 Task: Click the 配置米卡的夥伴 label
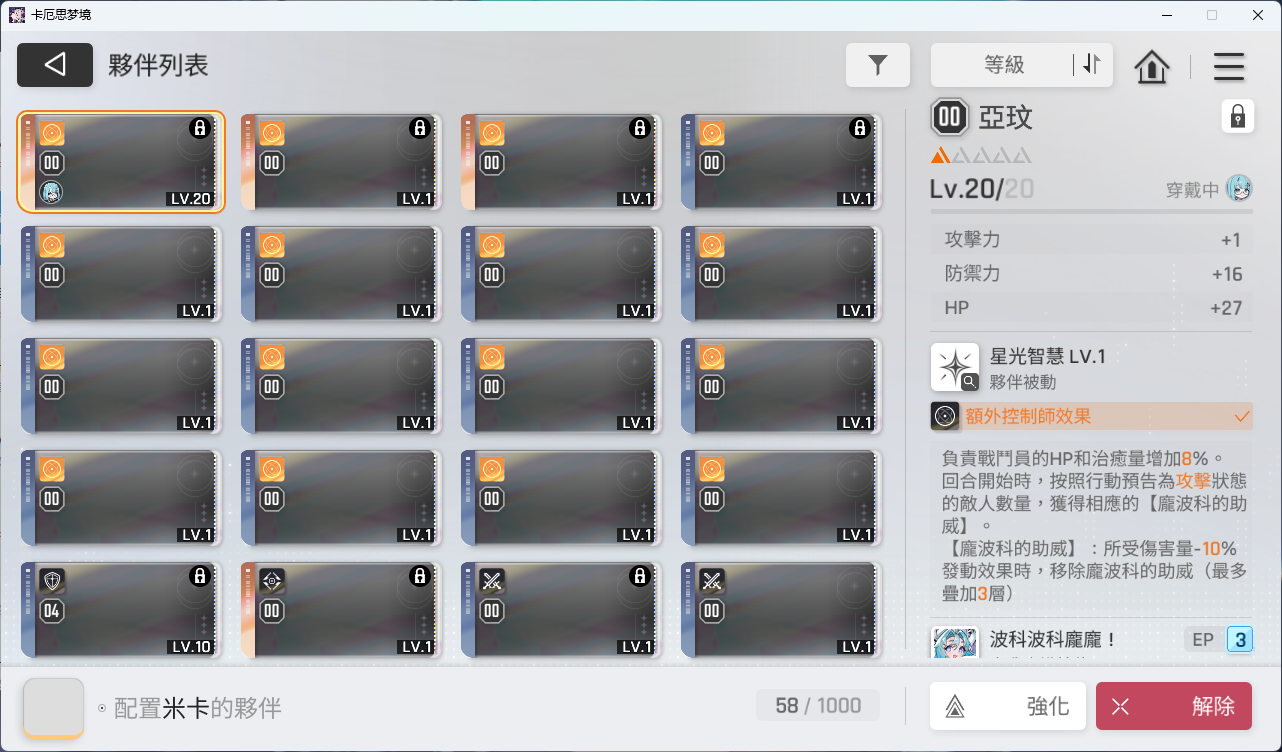(x=198, y=709)
